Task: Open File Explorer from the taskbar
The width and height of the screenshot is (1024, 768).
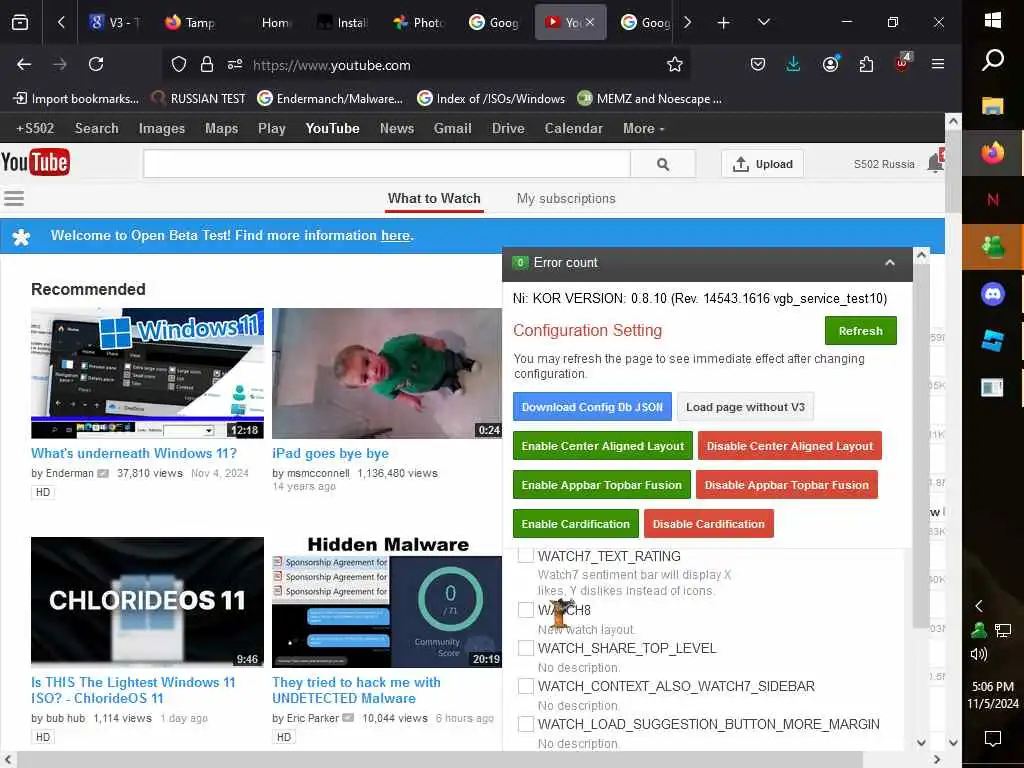Action: [x=993, y=106]
